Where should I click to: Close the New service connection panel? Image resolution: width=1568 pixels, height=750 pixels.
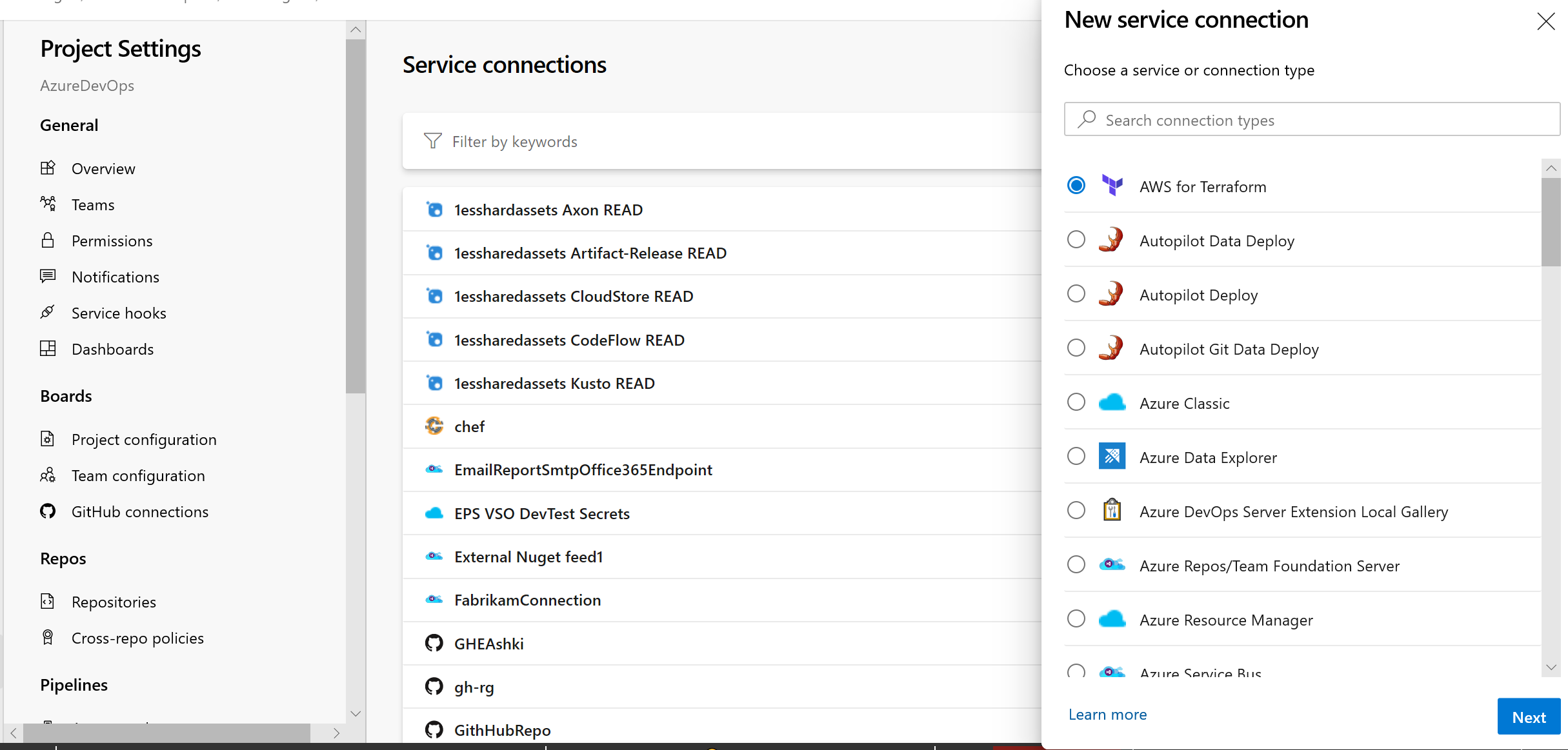click(1544, 19)
